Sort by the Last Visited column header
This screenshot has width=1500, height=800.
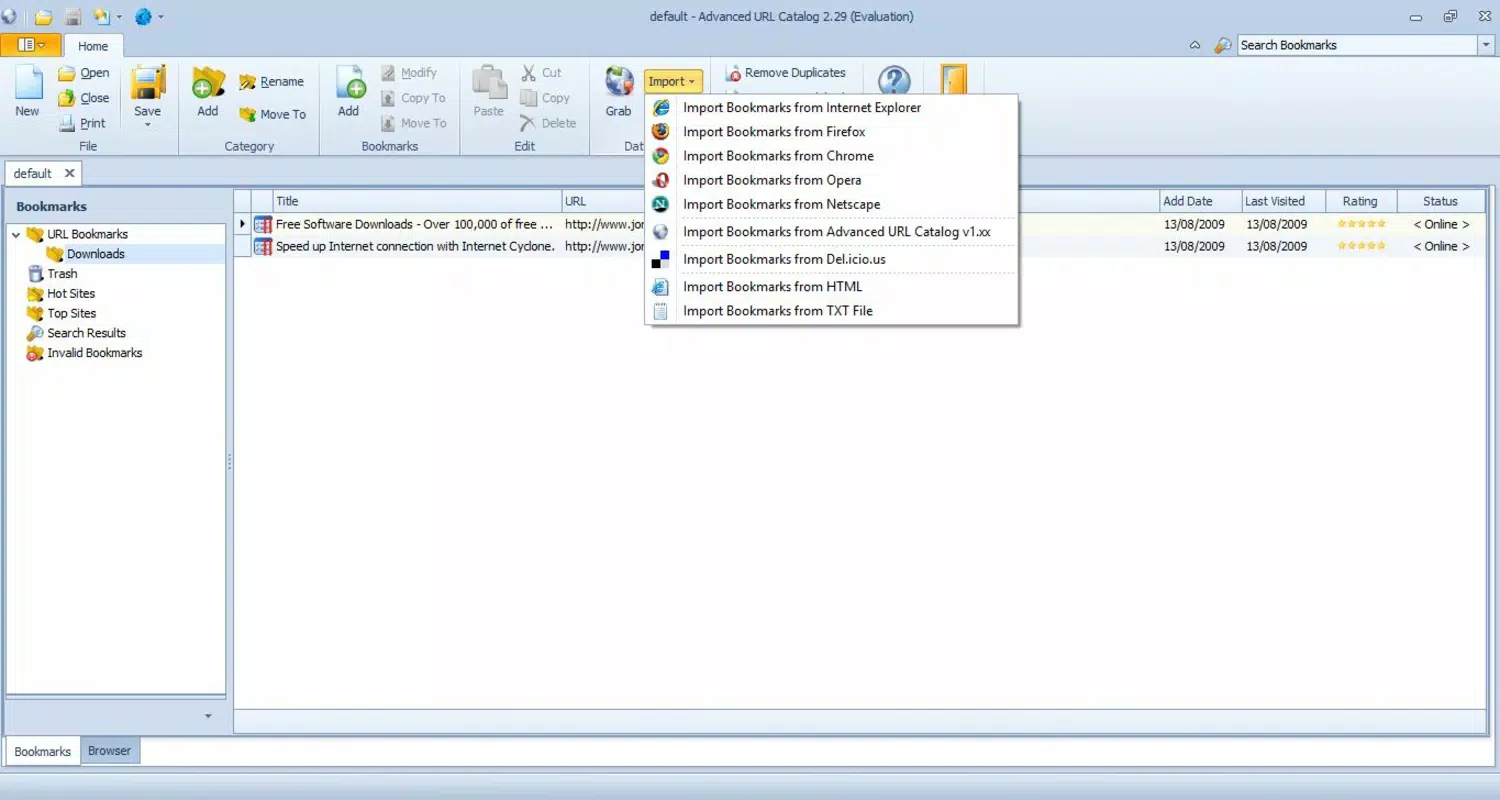[x=1283, y=201]
